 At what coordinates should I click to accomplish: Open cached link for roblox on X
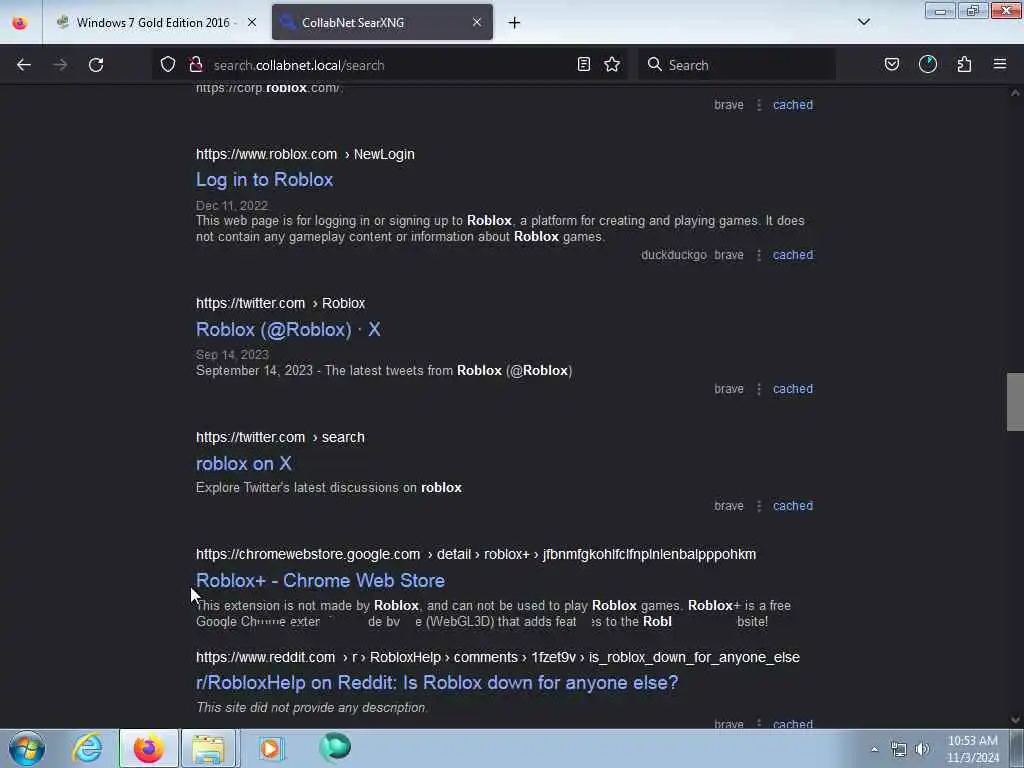793,505
